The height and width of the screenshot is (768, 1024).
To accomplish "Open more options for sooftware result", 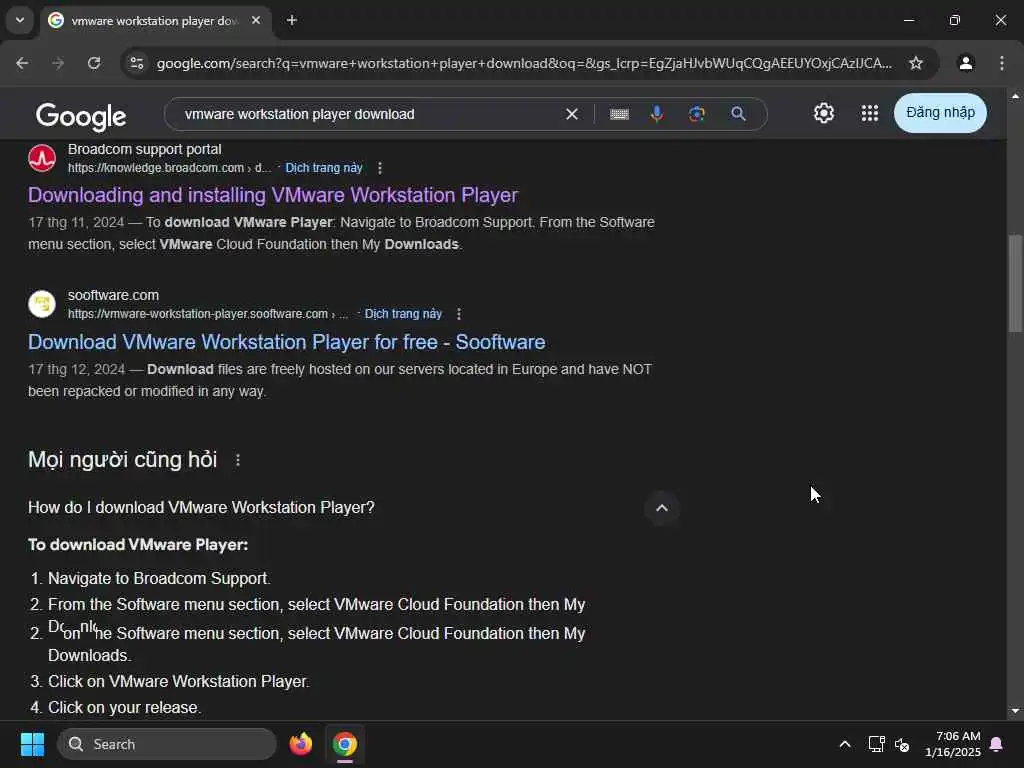I will [x=458, y=313].
